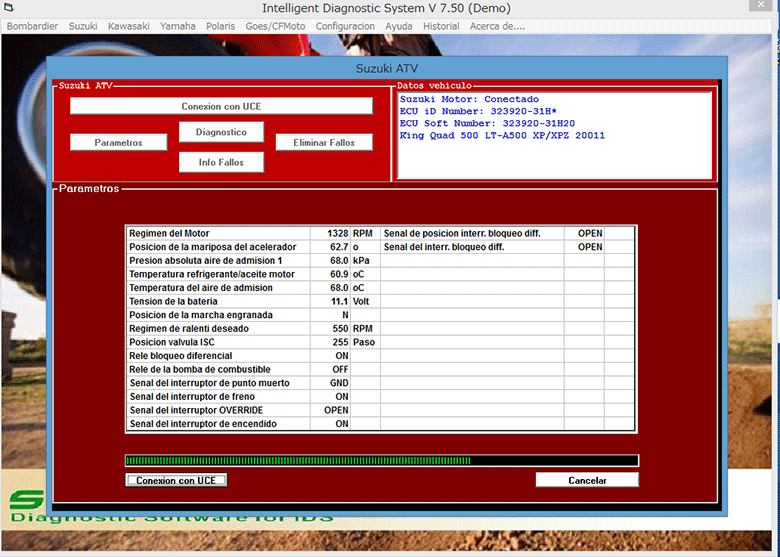Select the 'King Quad 500 LT-A500 XP/XPZ 20011' line

502,135
